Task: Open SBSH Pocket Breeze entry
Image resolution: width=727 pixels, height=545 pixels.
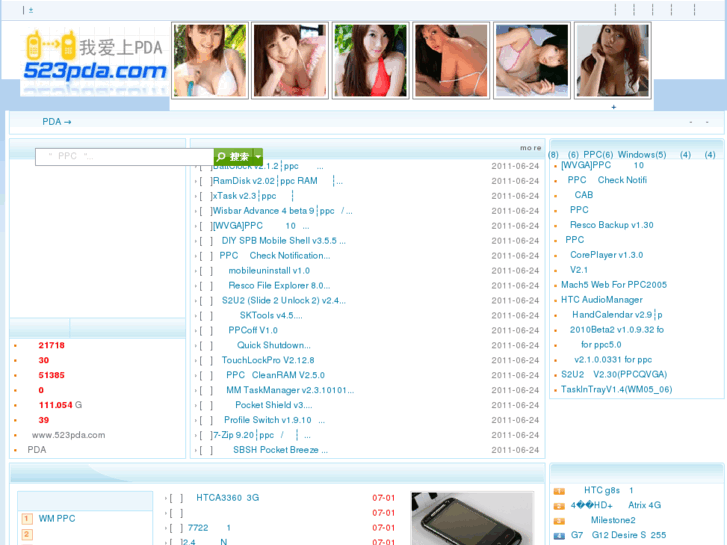Action: click(x=280, y=450)
